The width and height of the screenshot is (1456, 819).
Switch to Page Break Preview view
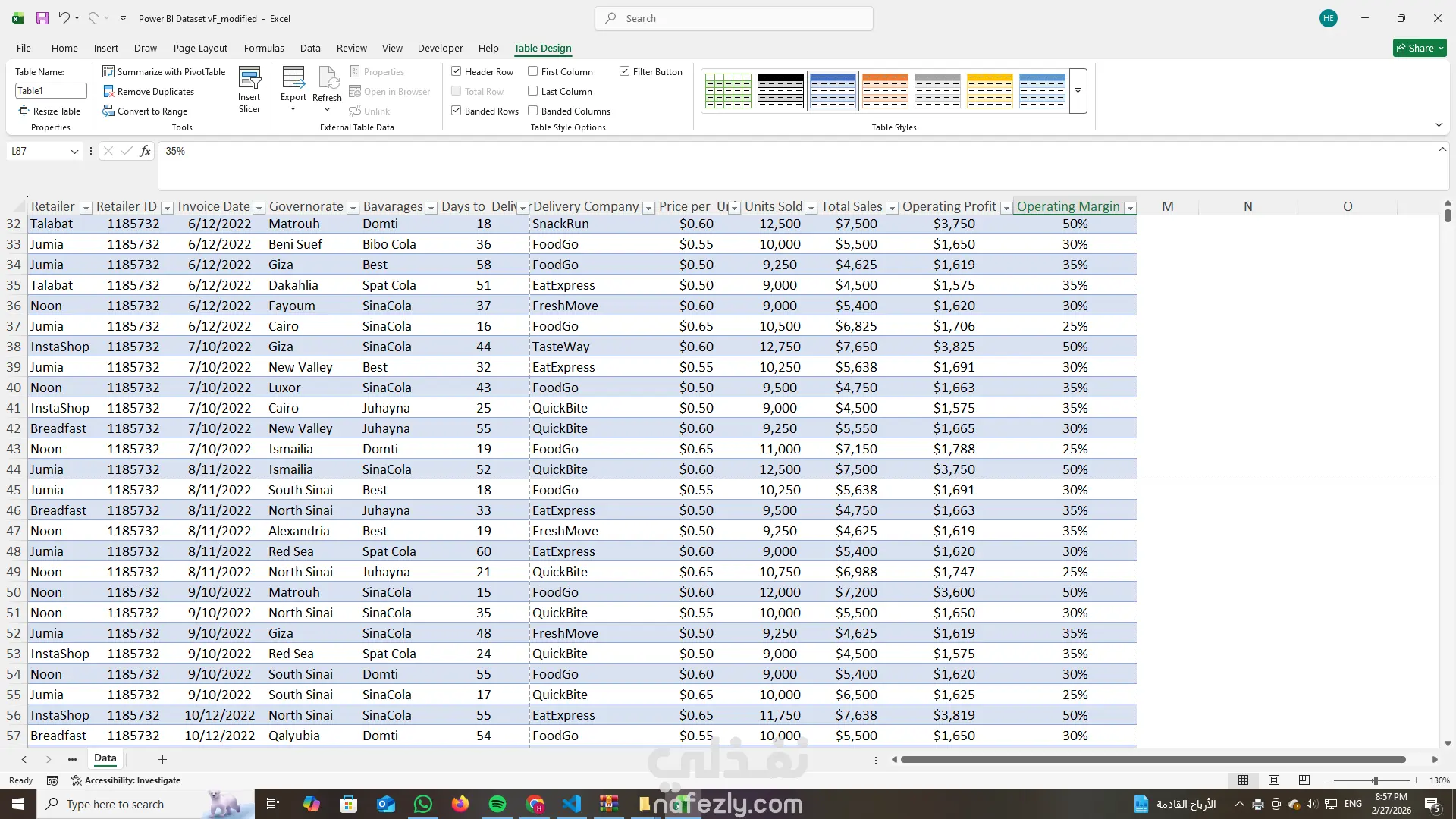1304,780
